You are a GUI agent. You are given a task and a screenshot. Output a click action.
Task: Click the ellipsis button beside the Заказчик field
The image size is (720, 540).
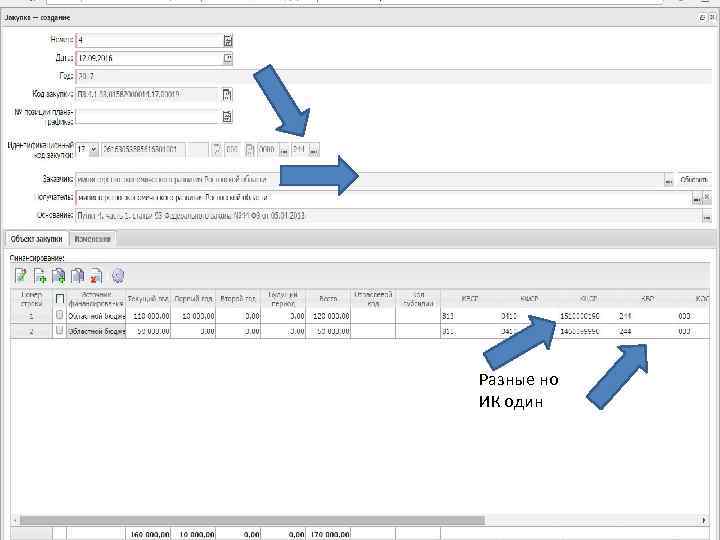(669, 180)
